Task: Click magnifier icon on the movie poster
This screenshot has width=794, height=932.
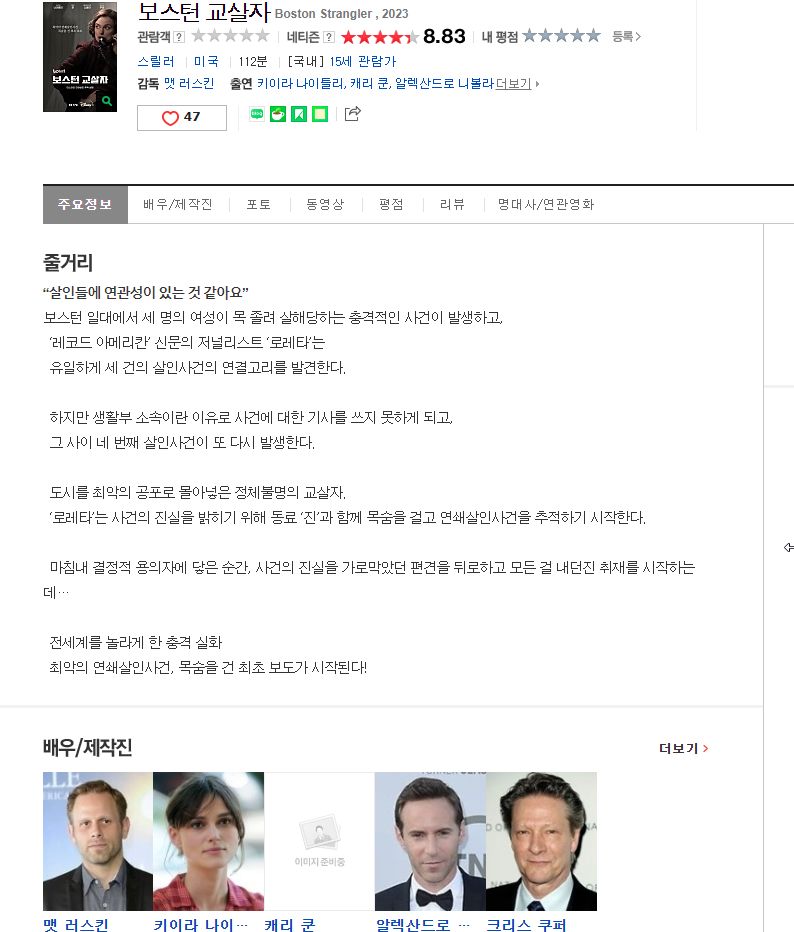Action: [107, 101]
